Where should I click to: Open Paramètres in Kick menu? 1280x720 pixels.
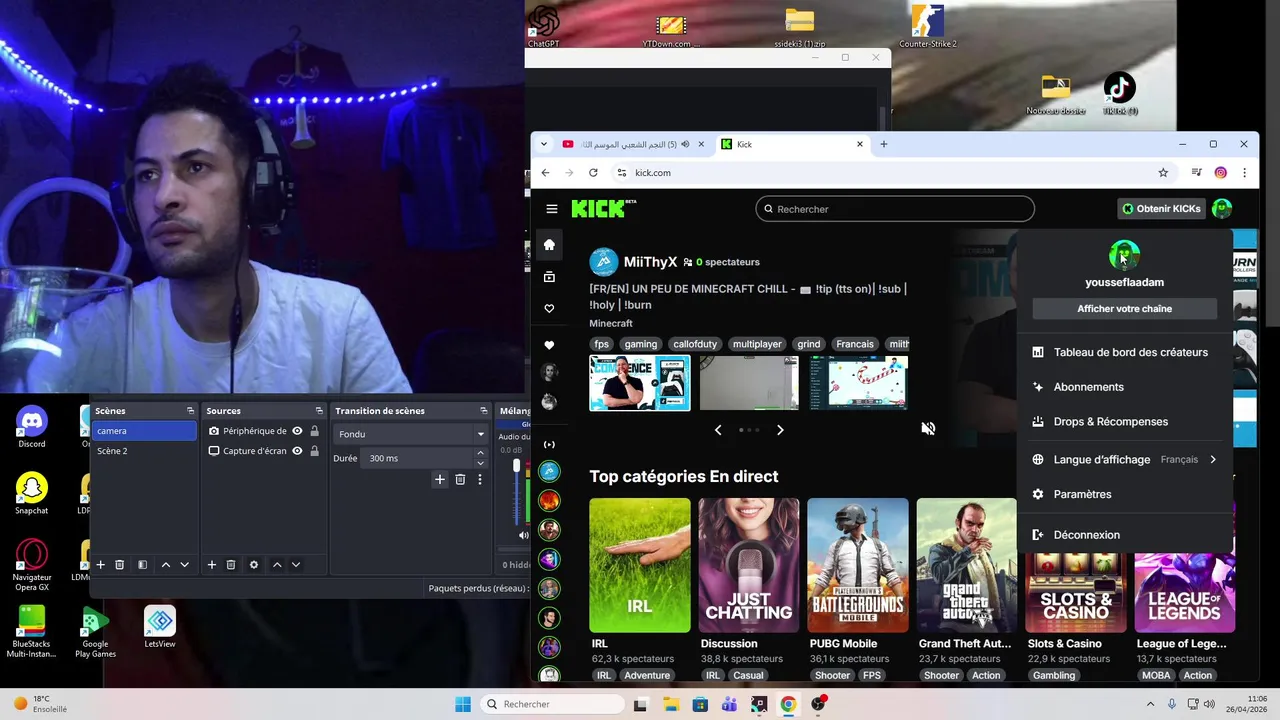(1124, 494)
